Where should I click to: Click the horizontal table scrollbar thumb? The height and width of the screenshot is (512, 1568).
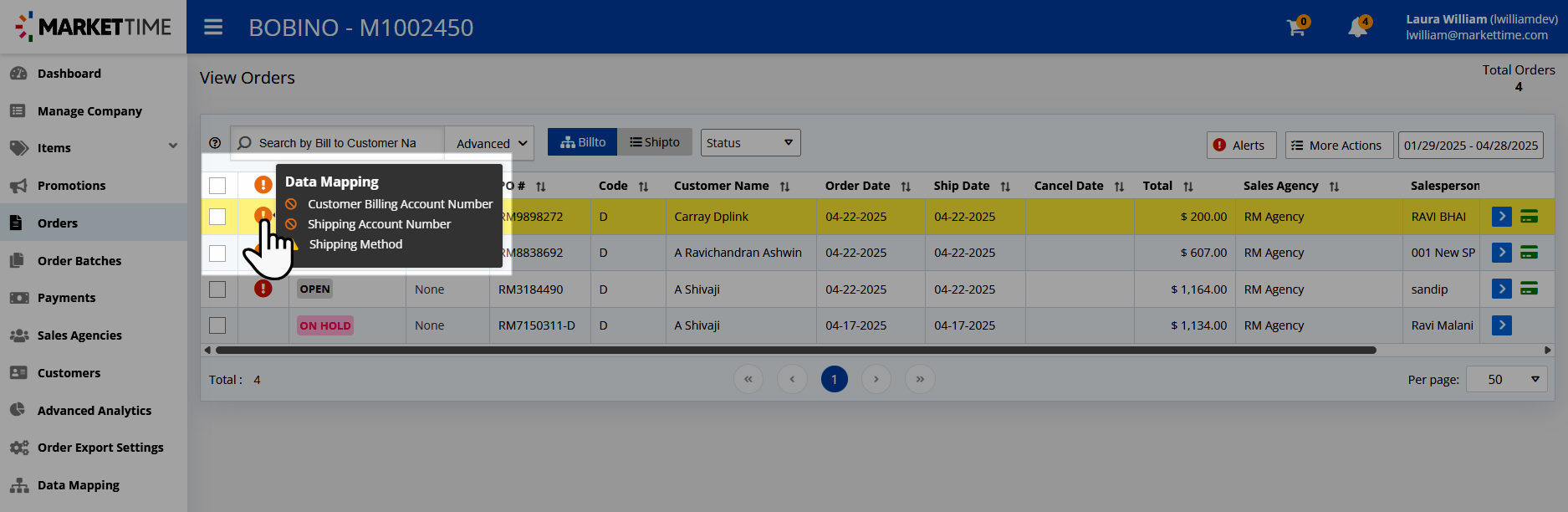795,350
